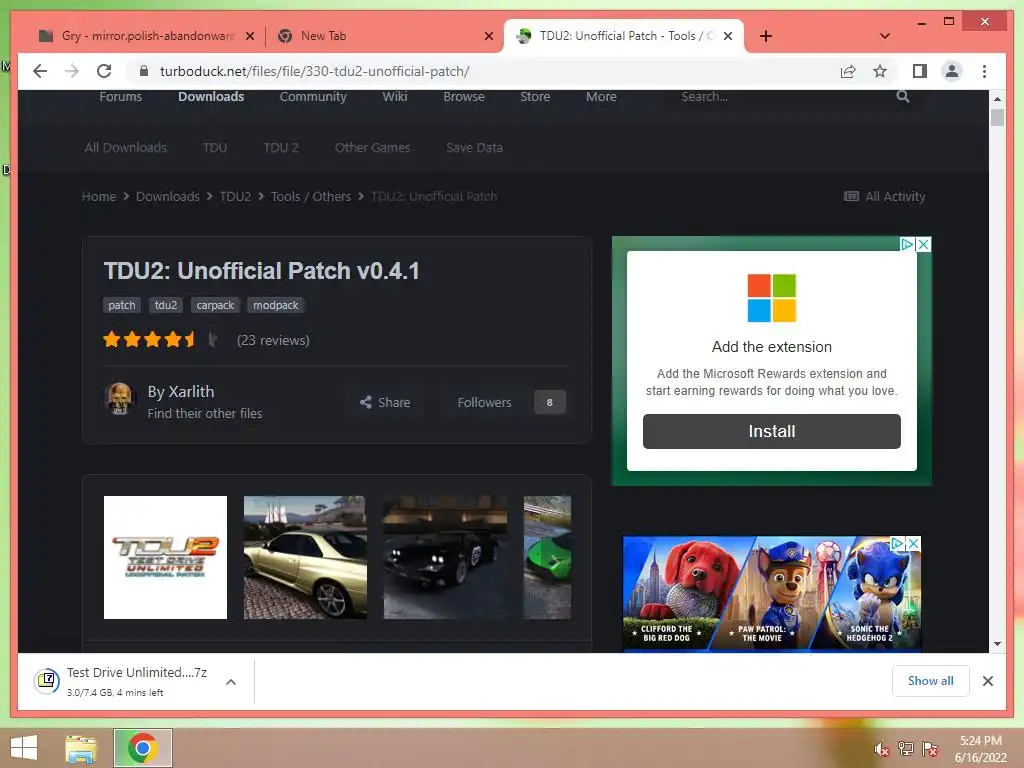Screen dimensions: 1024x768
Task: Close the New Tab tab
Action: (x=488, y=36)
